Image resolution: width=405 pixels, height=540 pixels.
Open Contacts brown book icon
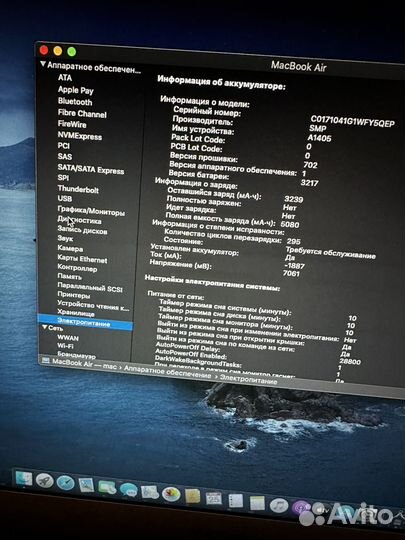coord(193,496)
